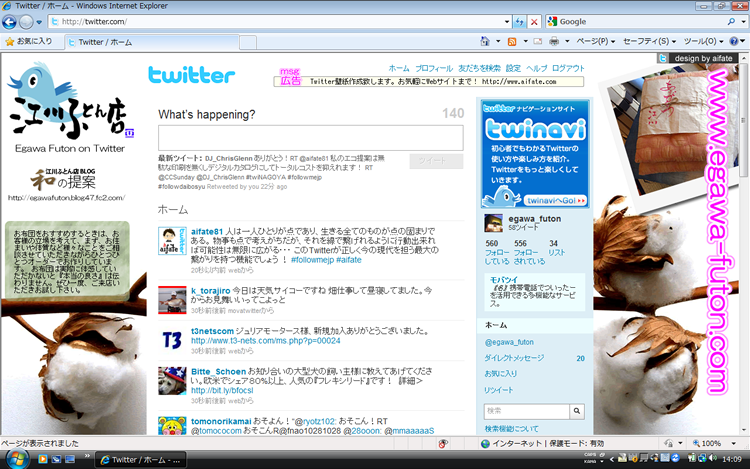Stop loading with the red X icon

point(534,22)
